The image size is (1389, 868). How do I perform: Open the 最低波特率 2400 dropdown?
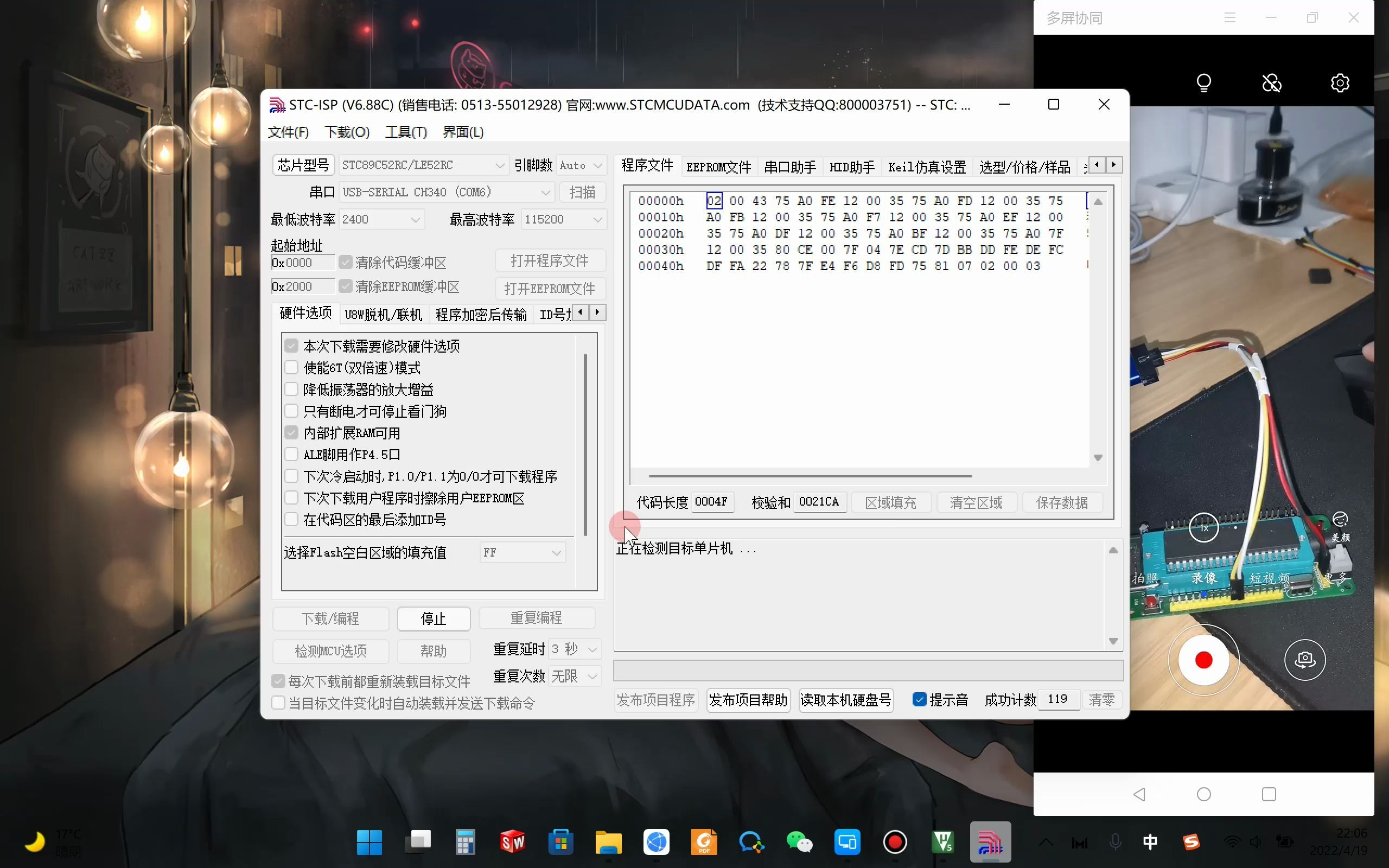click(x=381, y=219)
